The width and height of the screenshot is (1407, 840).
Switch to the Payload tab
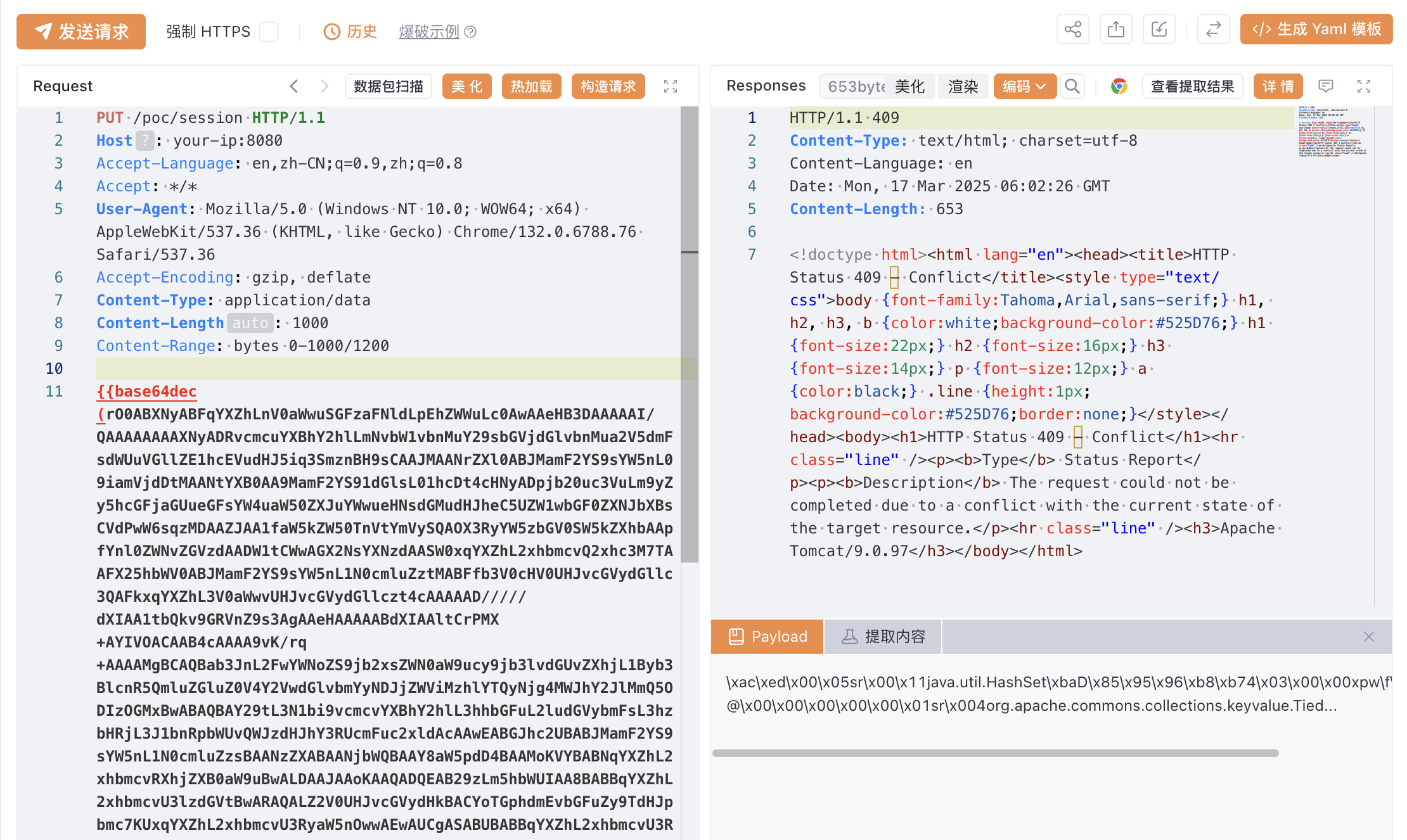pyautogui.click(x=767, y=637)
